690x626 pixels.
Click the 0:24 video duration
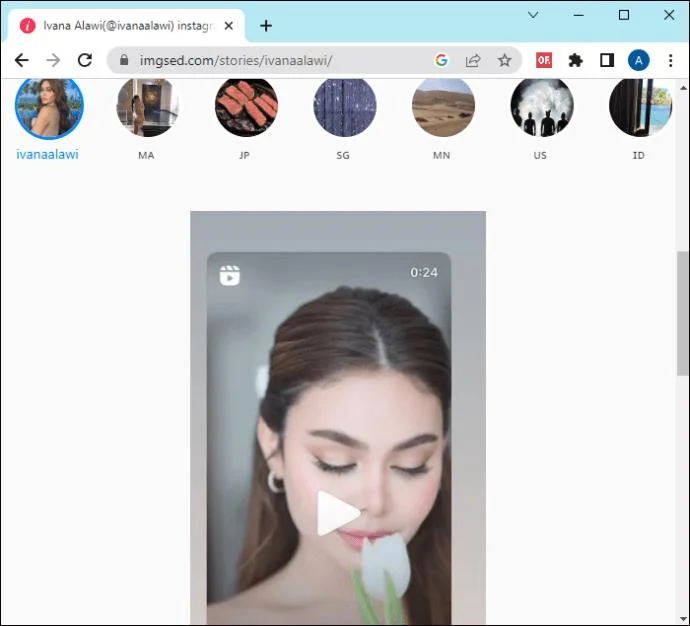(x=424, y=272)
